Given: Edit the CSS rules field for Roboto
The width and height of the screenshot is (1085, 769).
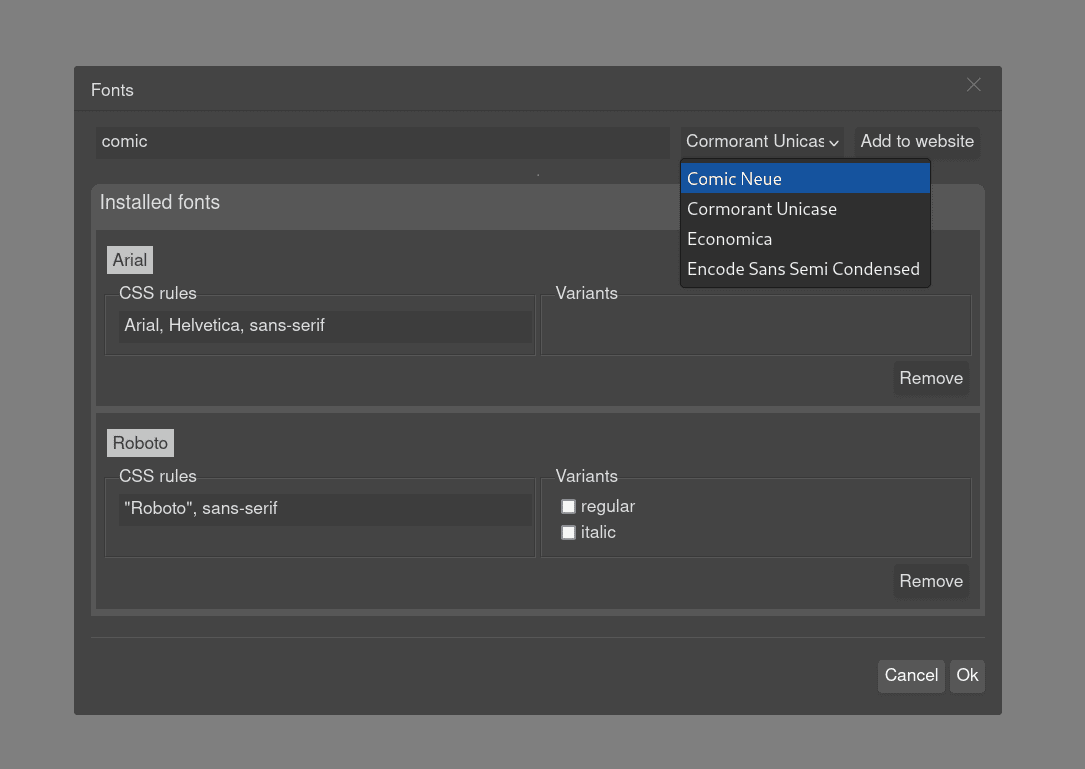Looking at the screenshot, I should (x=325, y=508).
